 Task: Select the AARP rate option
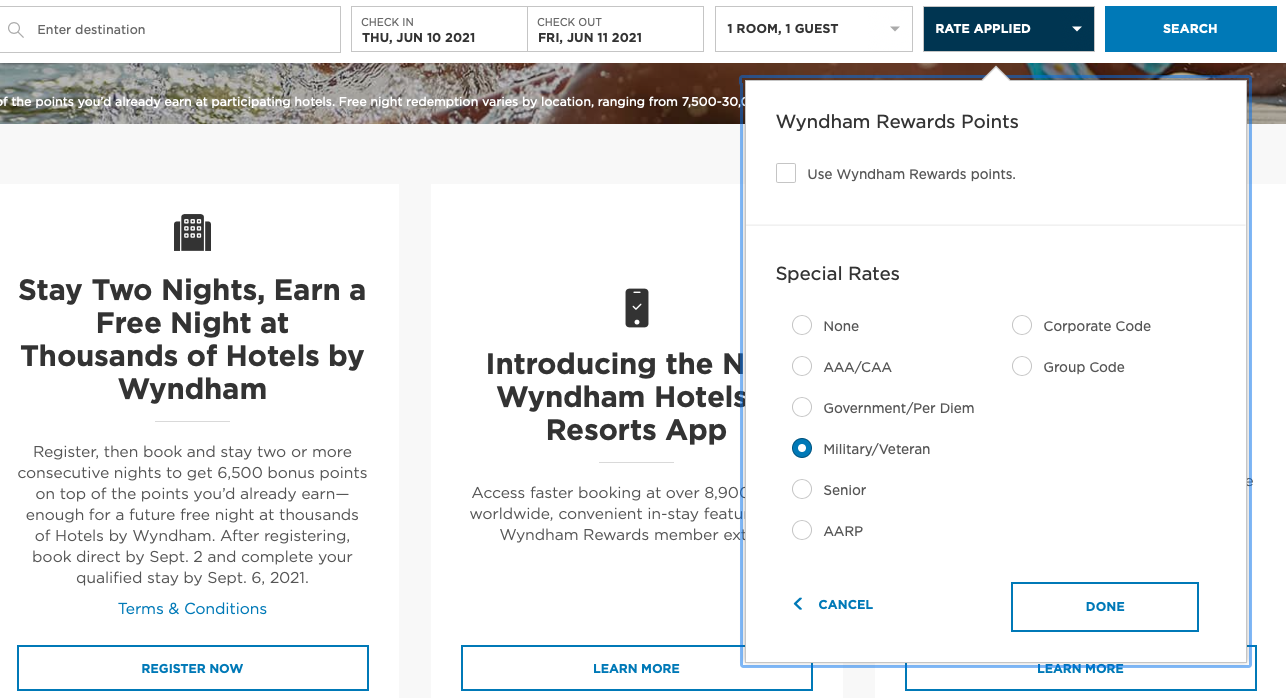click(x=802, y=531)
